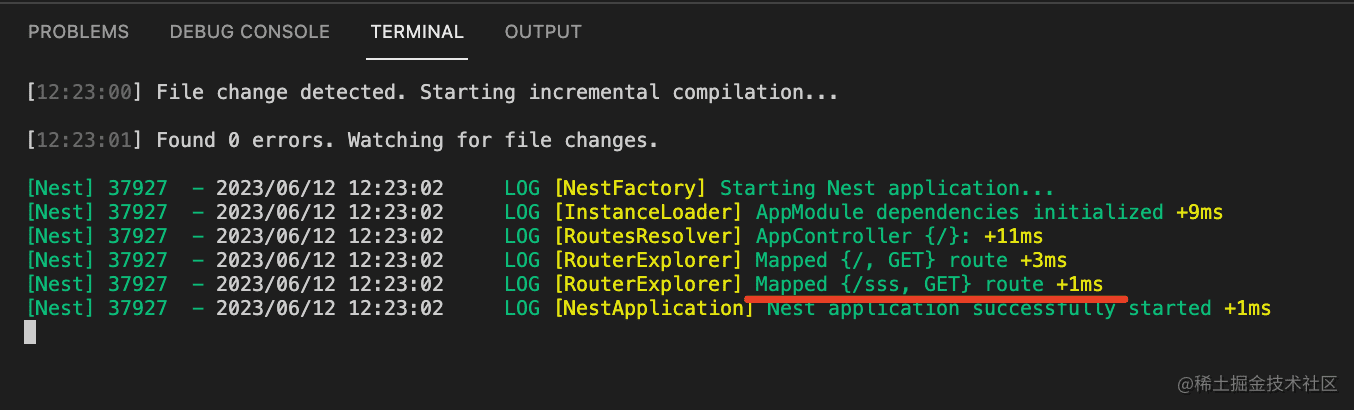Click "Starting Nest application..." text

coord(887,188)
